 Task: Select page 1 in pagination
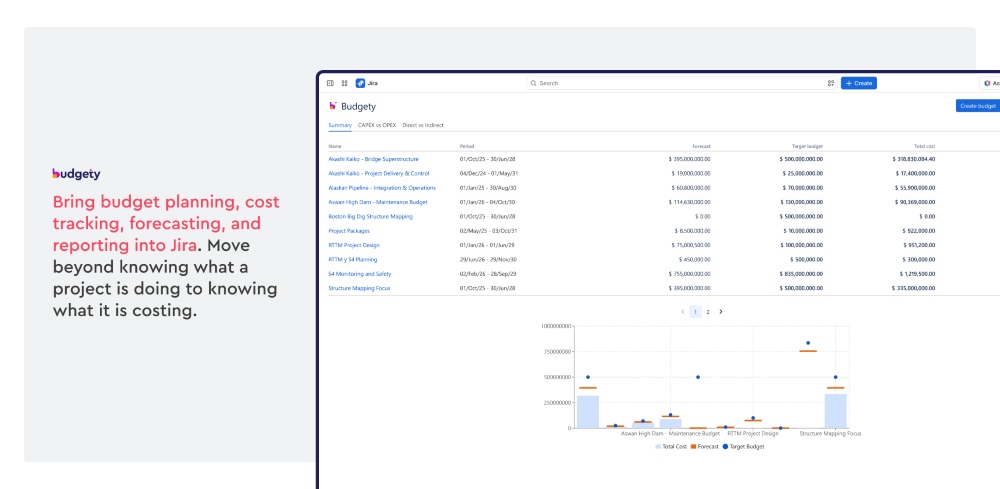pyautogui.click(x=696, y=312)
